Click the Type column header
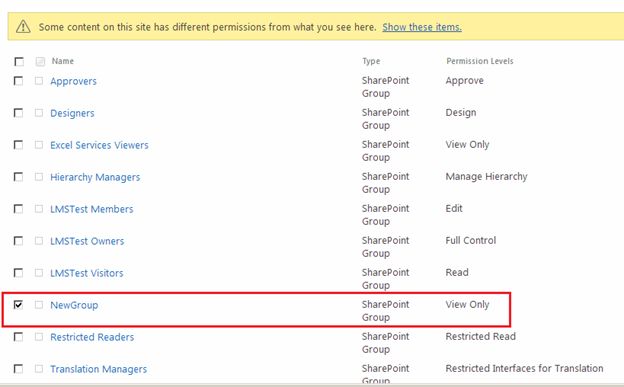 point(371,61)
